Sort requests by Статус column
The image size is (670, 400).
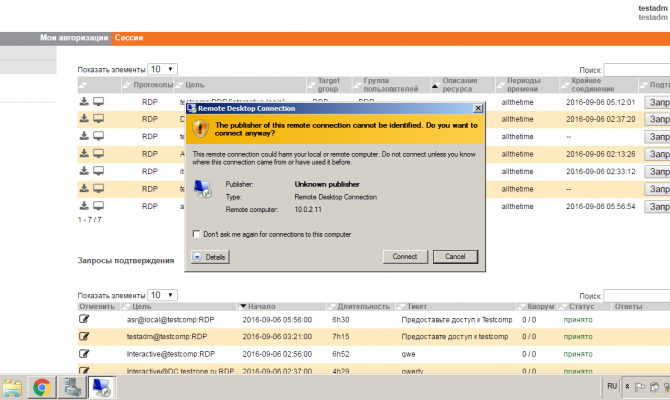point(583,307)
